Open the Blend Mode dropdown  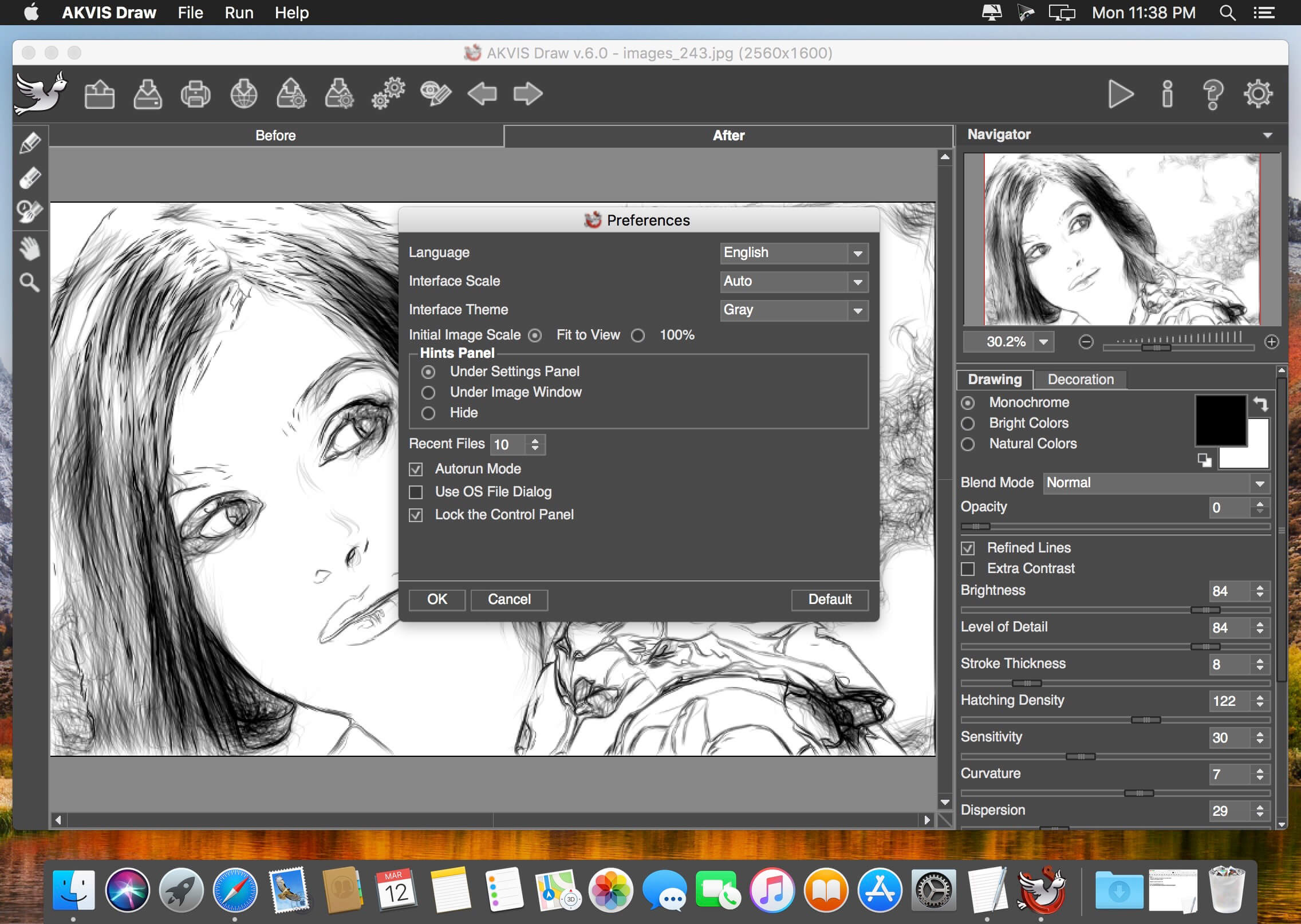(1157, 483)
